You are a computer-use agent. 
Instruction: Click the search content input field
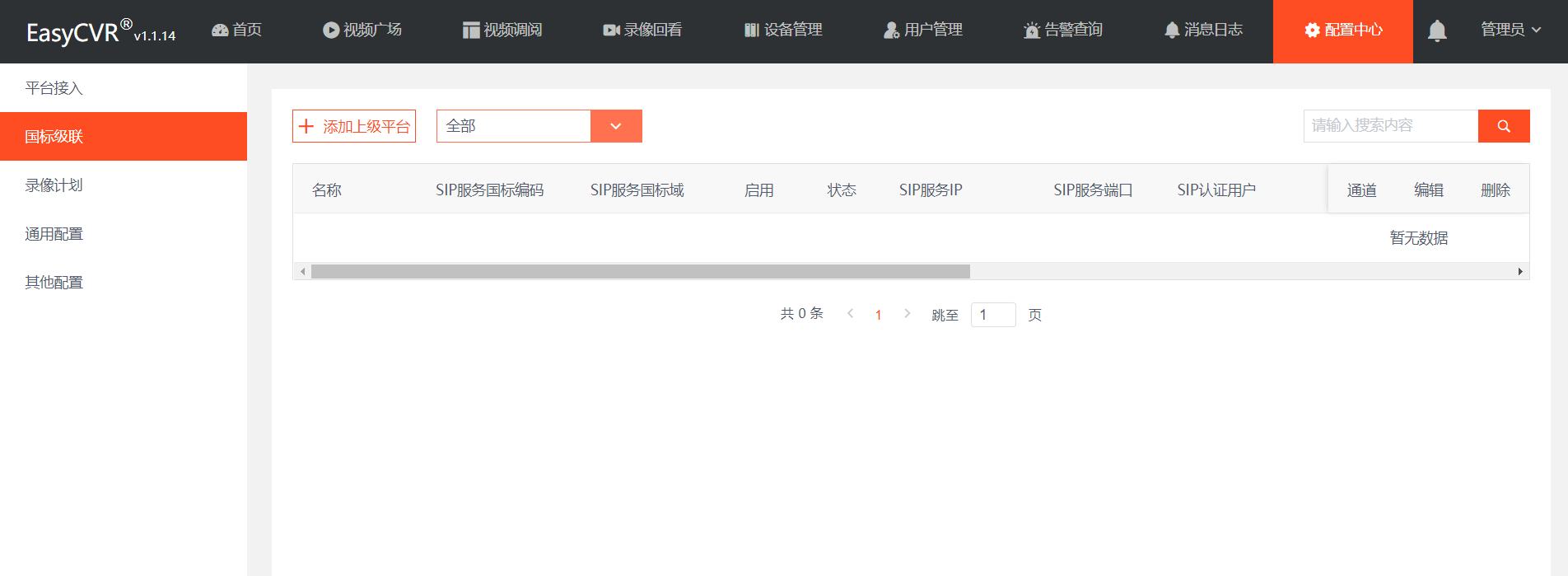[1390, 126]
